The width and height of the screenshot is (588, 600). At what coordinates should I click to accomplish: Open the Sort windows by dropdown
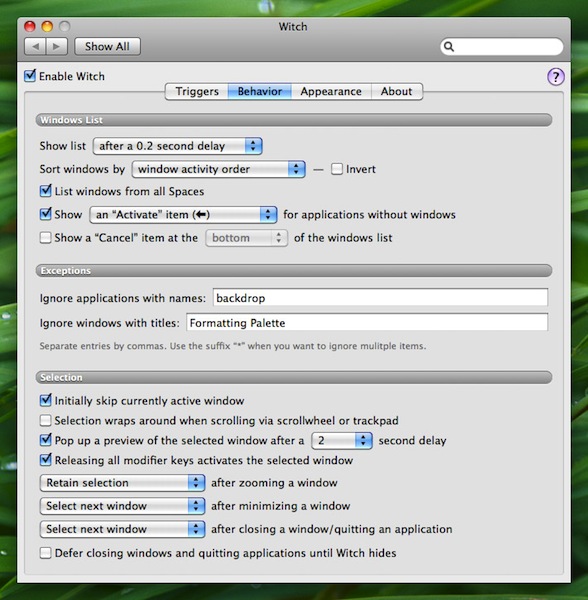coord(218,169)
